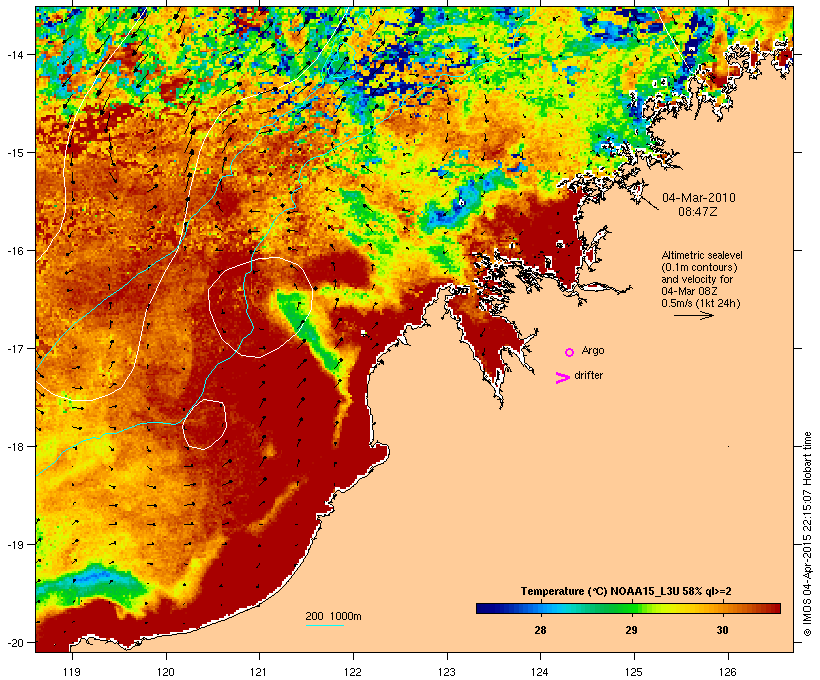
Task: Click the small white sea-level contour near 18S
Action: pos(204,424)
